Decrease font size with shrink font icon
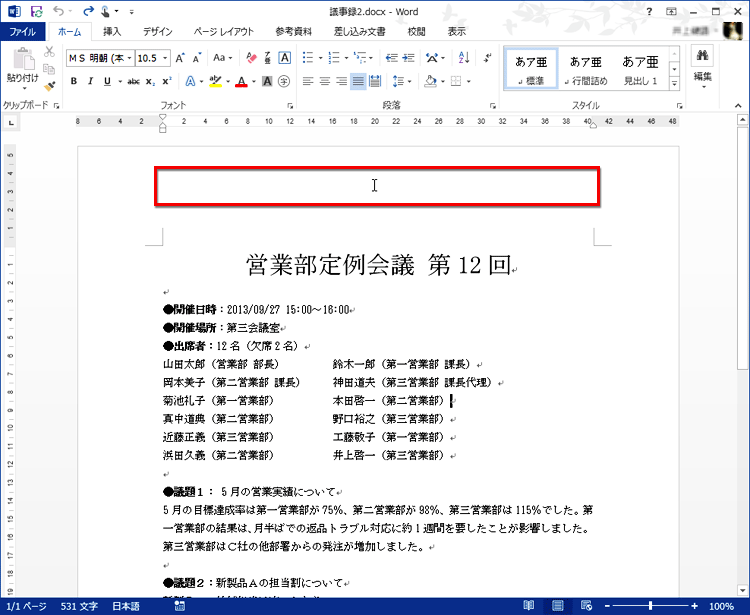This screenshot has width=750, height=615. pyautogui.click(x=197, y=58)
